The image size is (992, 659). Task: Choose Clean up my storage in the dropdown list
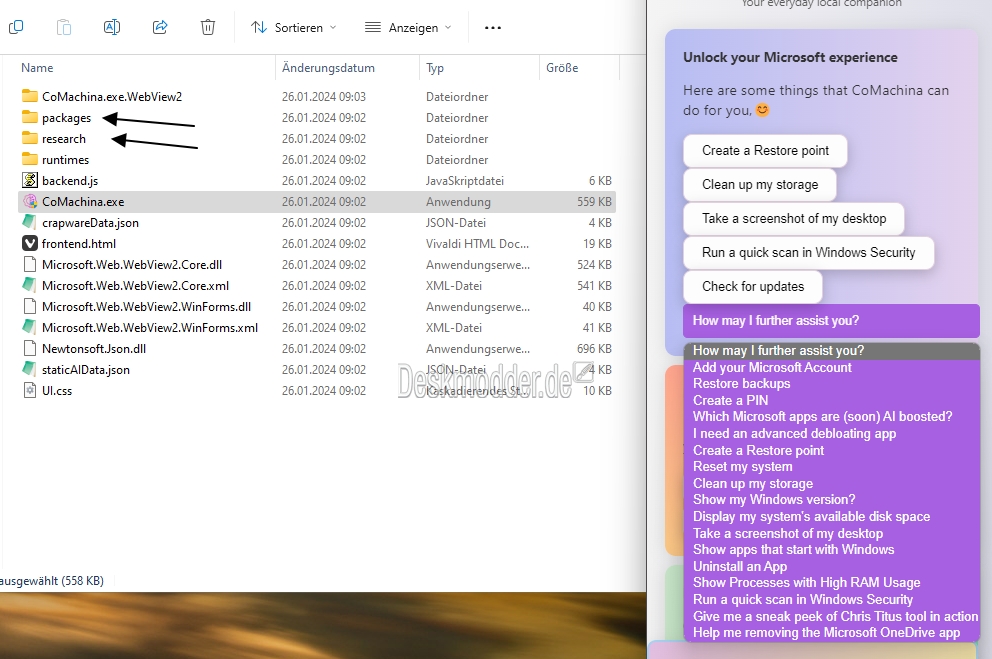tap(832, 483)
